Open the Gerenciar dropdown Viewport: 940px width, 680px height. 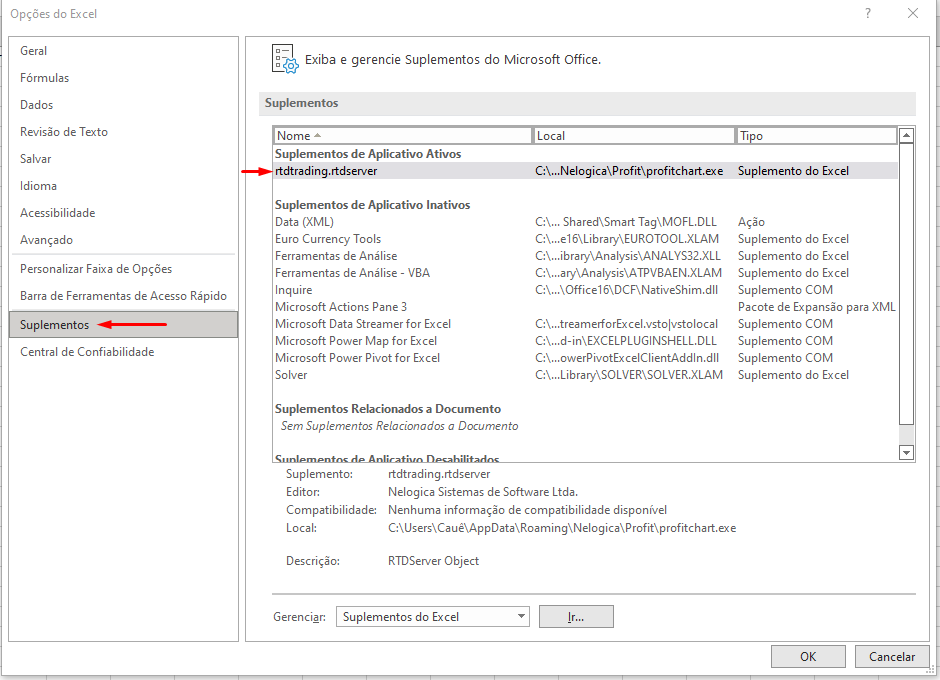click(433, 616)
